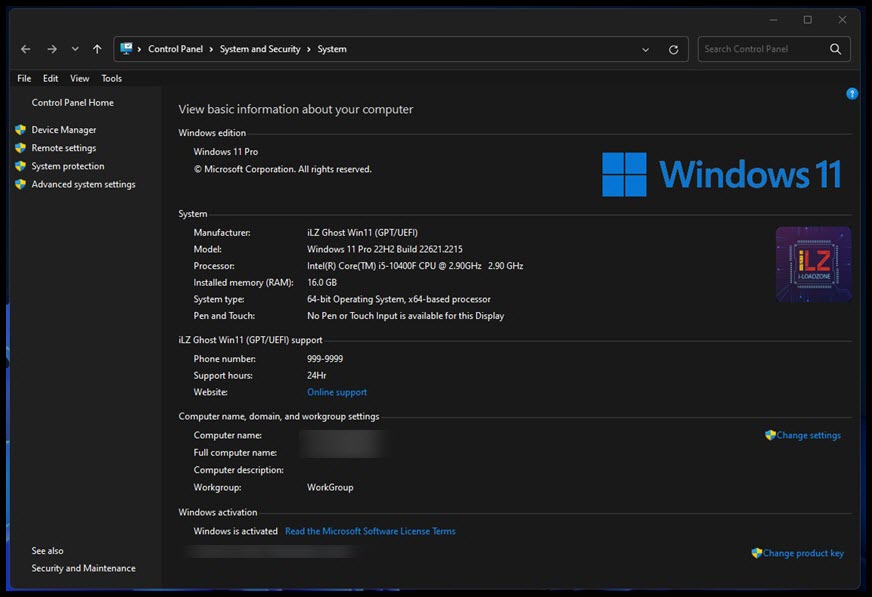Open System protection

coord(68,166)
